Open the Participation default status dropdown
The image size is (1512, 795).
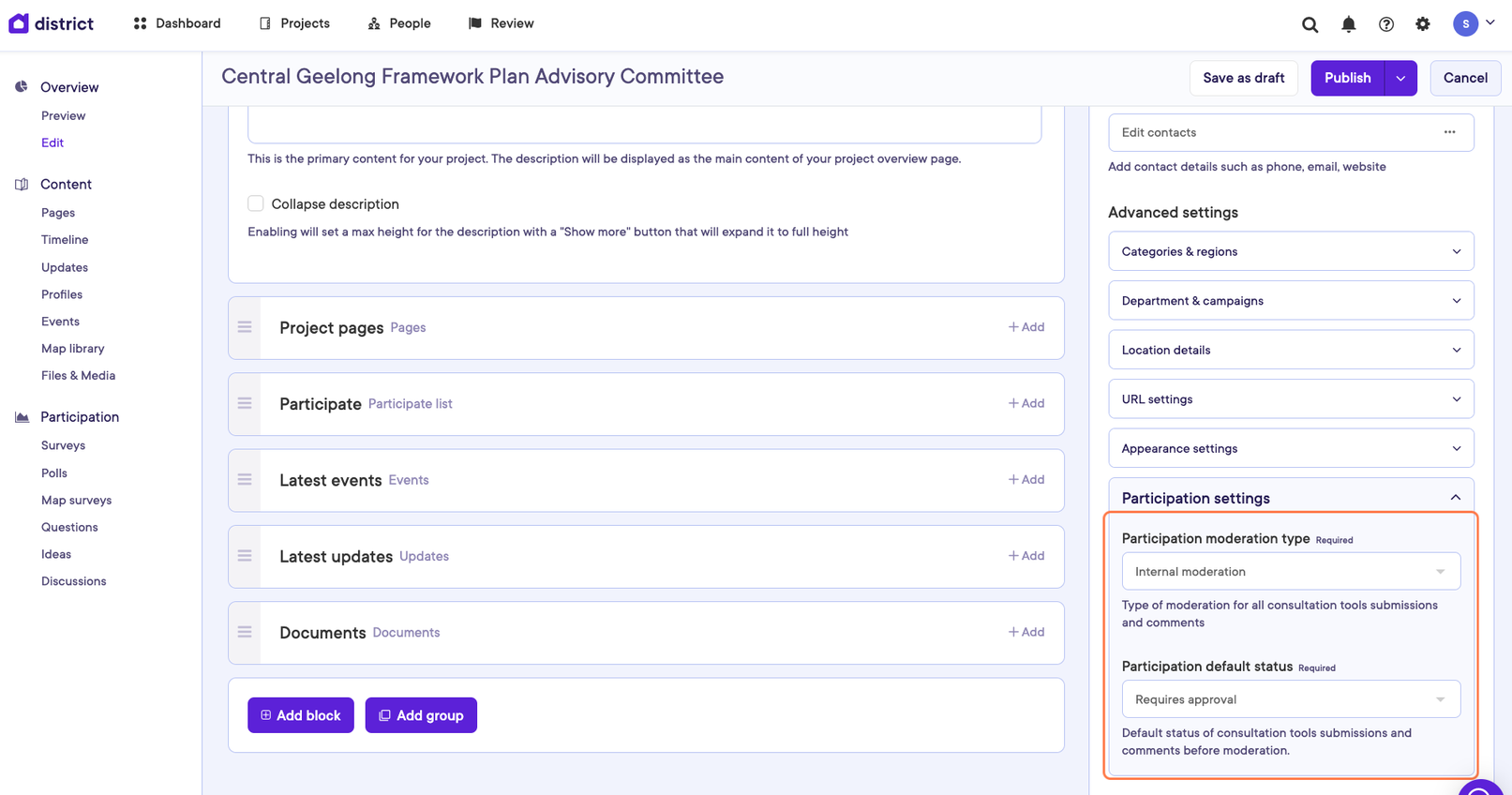[x=1290, y=699]
